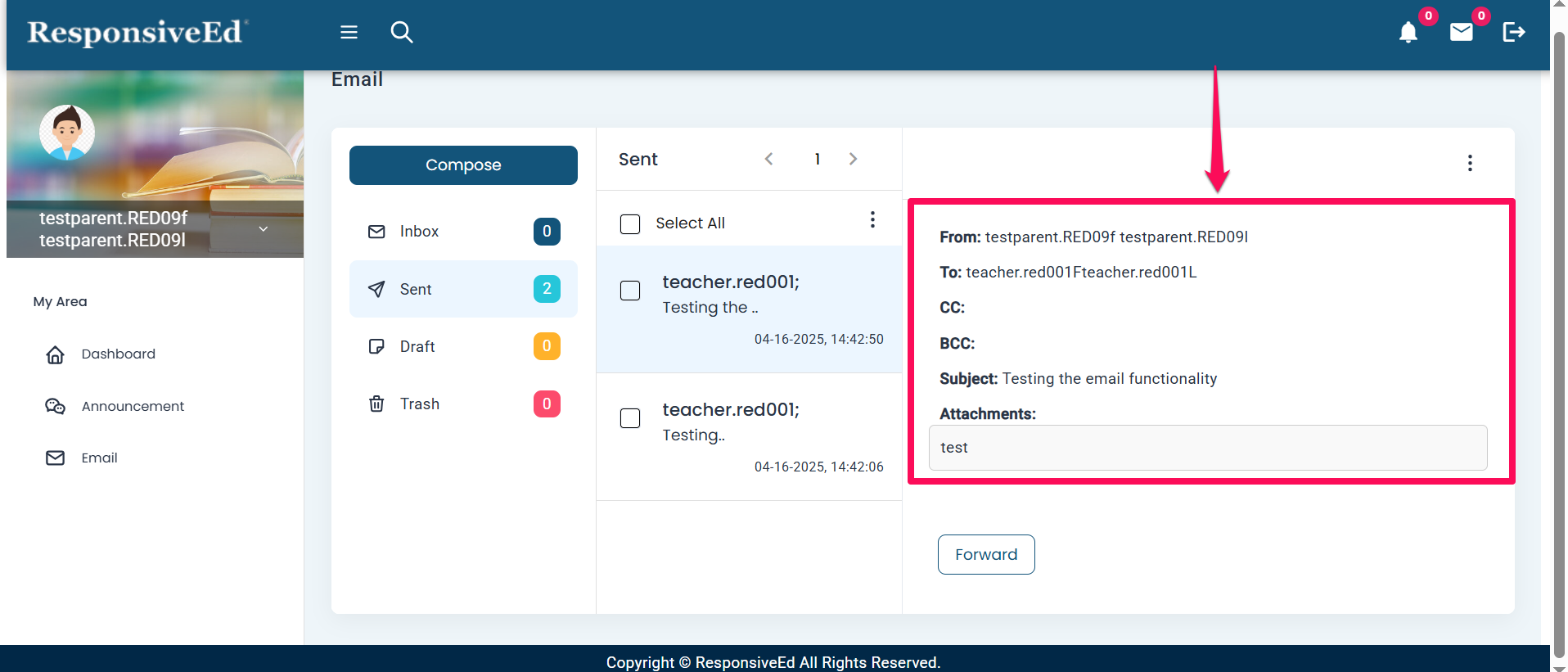Check the 'Testing..' email checkbox
This screenshot has width=1568, height=672.
[630, 418]
